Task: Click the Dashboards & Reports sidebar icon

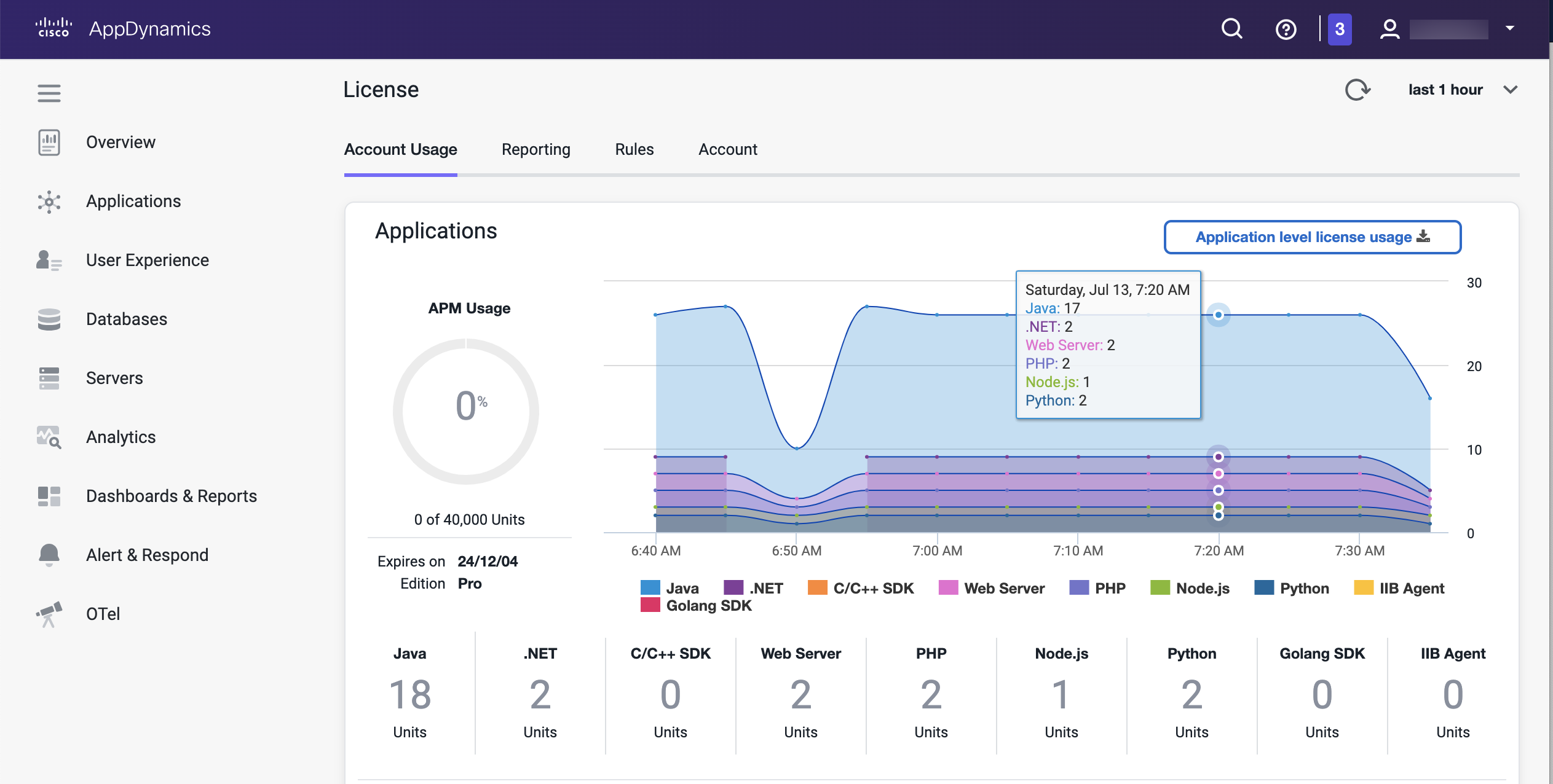Action: point(49,496)
